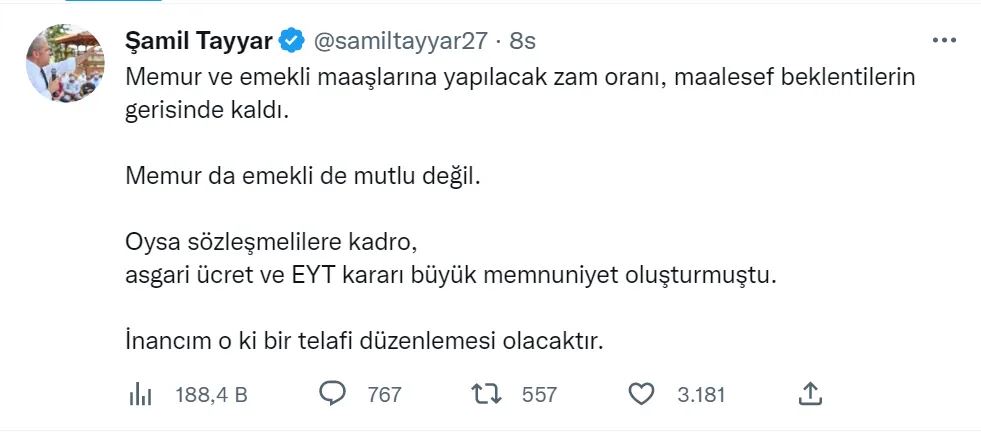Viewport: 981px width, 438px height.
Task: Open the reply comment bubble icon
Action: coord(332,394)
